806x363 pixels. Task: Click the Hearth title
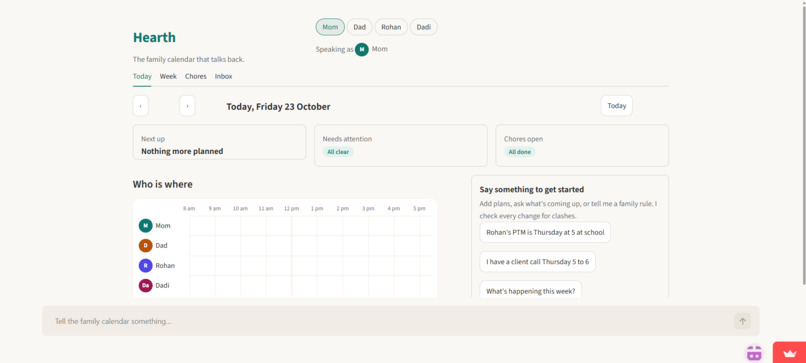(154, 38)
